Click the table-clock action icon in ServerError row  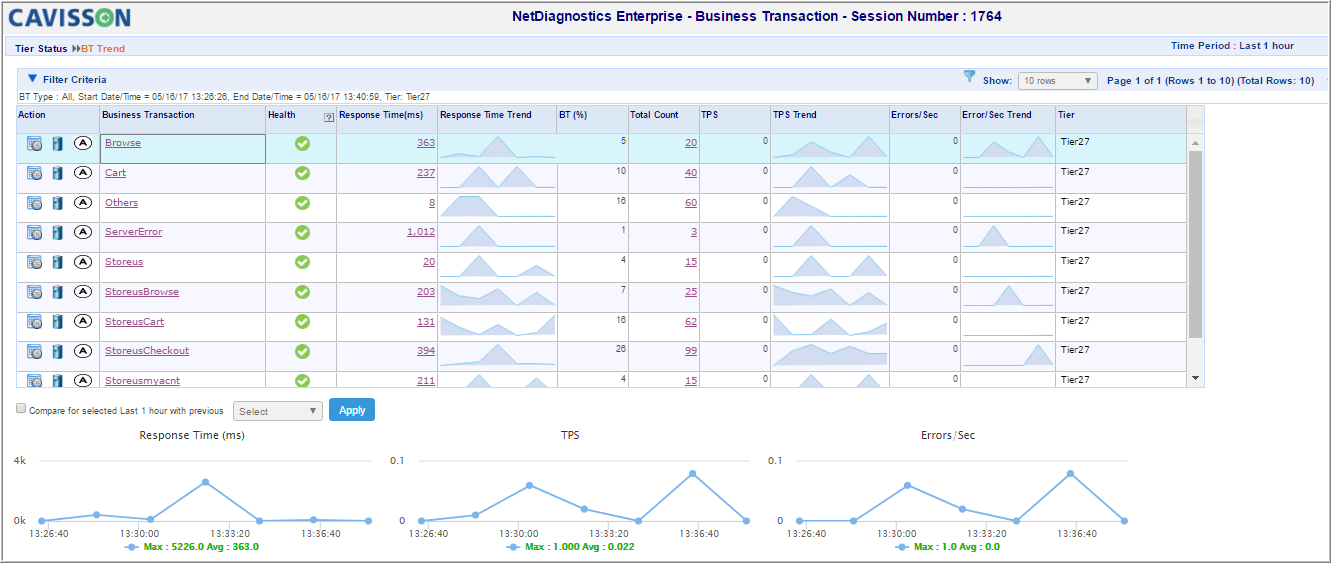click(x=35, y=233)
